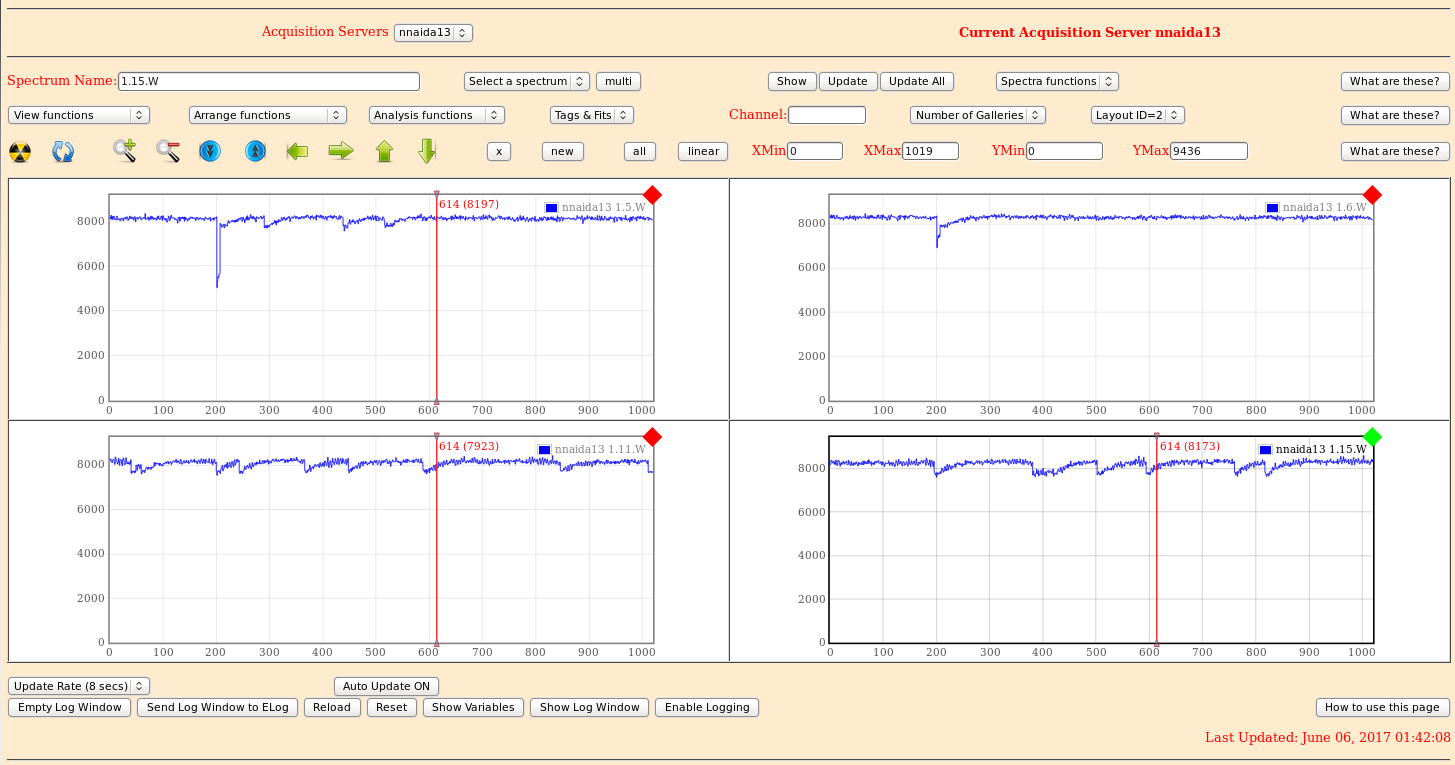The width and height of the screenshot is (1455, 765).
Task: Shift view with the green right arrow
Action: click(x=341, y=151)
